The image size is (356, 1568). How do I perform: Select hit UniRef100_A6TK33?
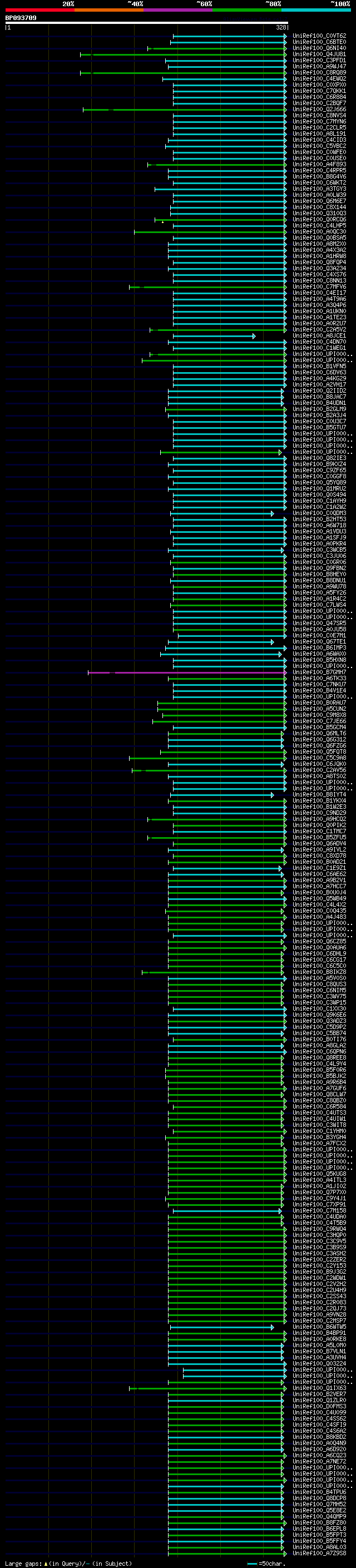coord(319,678)
